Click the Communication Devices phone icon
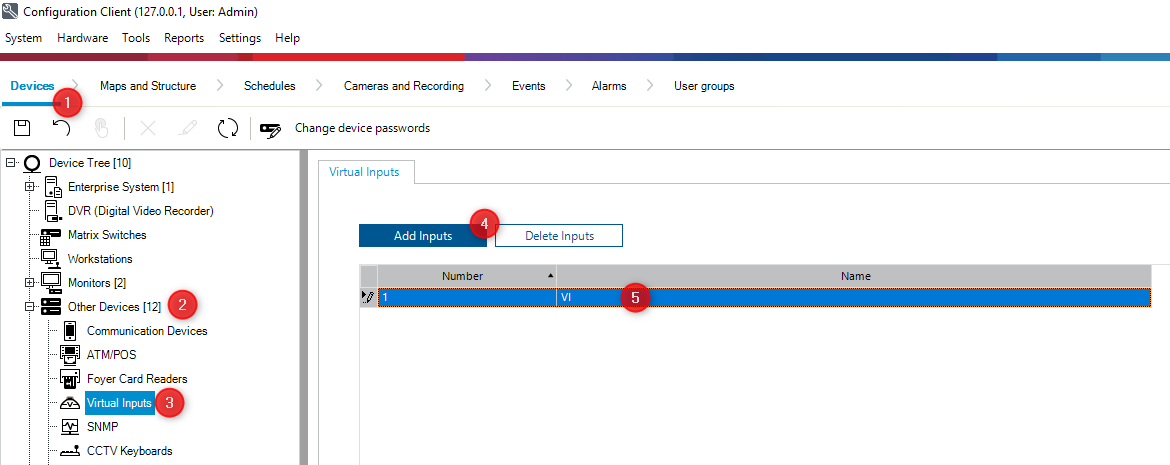The image size is (1170, 465). (70, 331)
